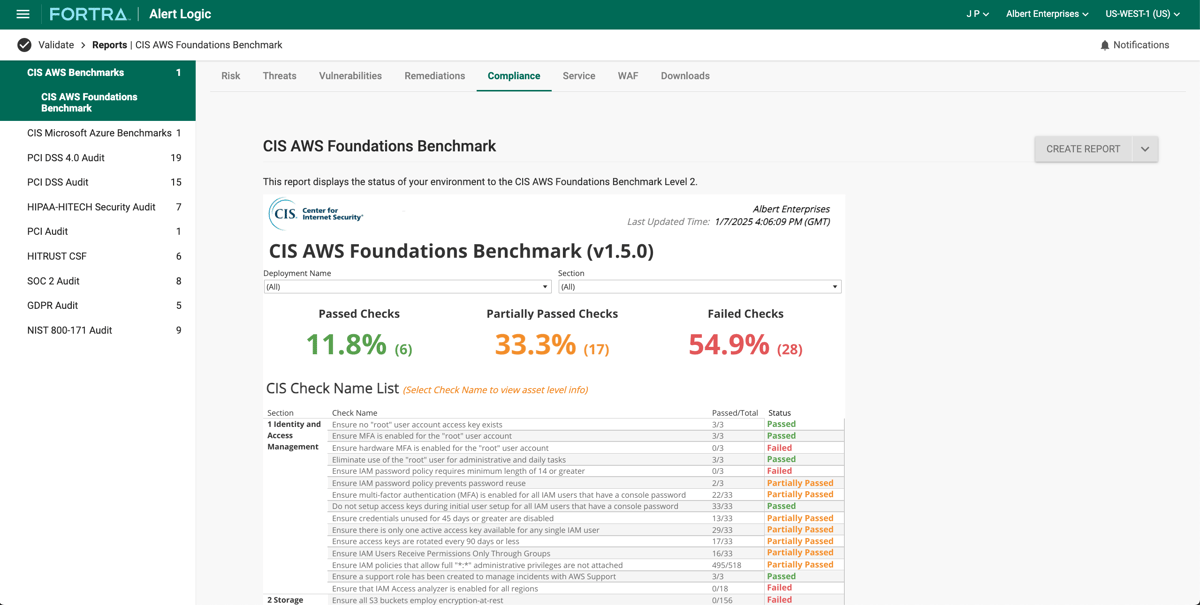
Task: Click the CREATE REPORT button
Action: [x=1083, y=148]
